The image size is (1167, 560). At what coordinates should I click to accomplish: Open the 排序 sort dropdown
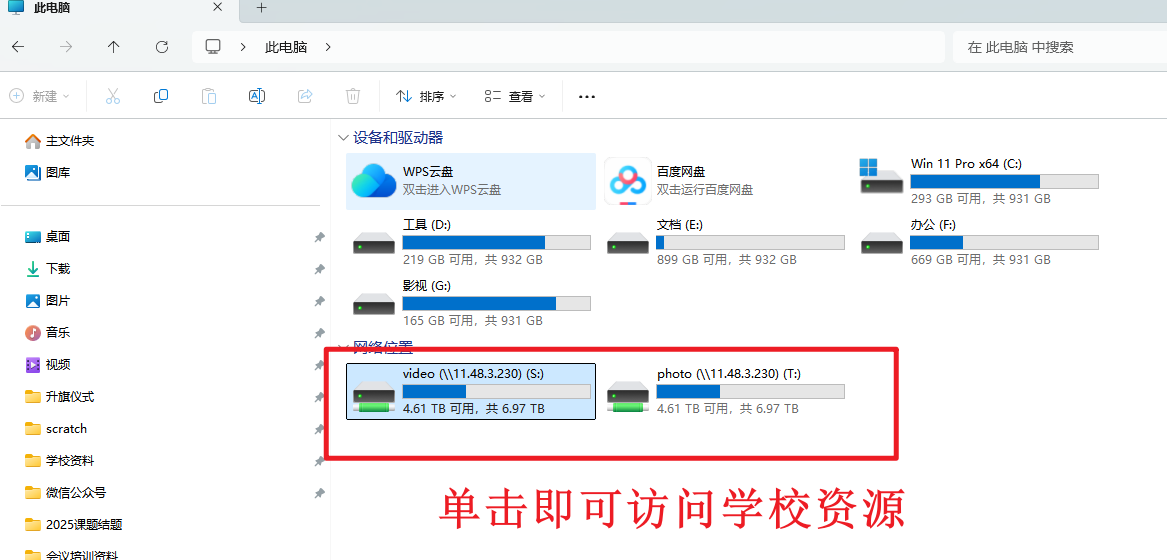426,96
